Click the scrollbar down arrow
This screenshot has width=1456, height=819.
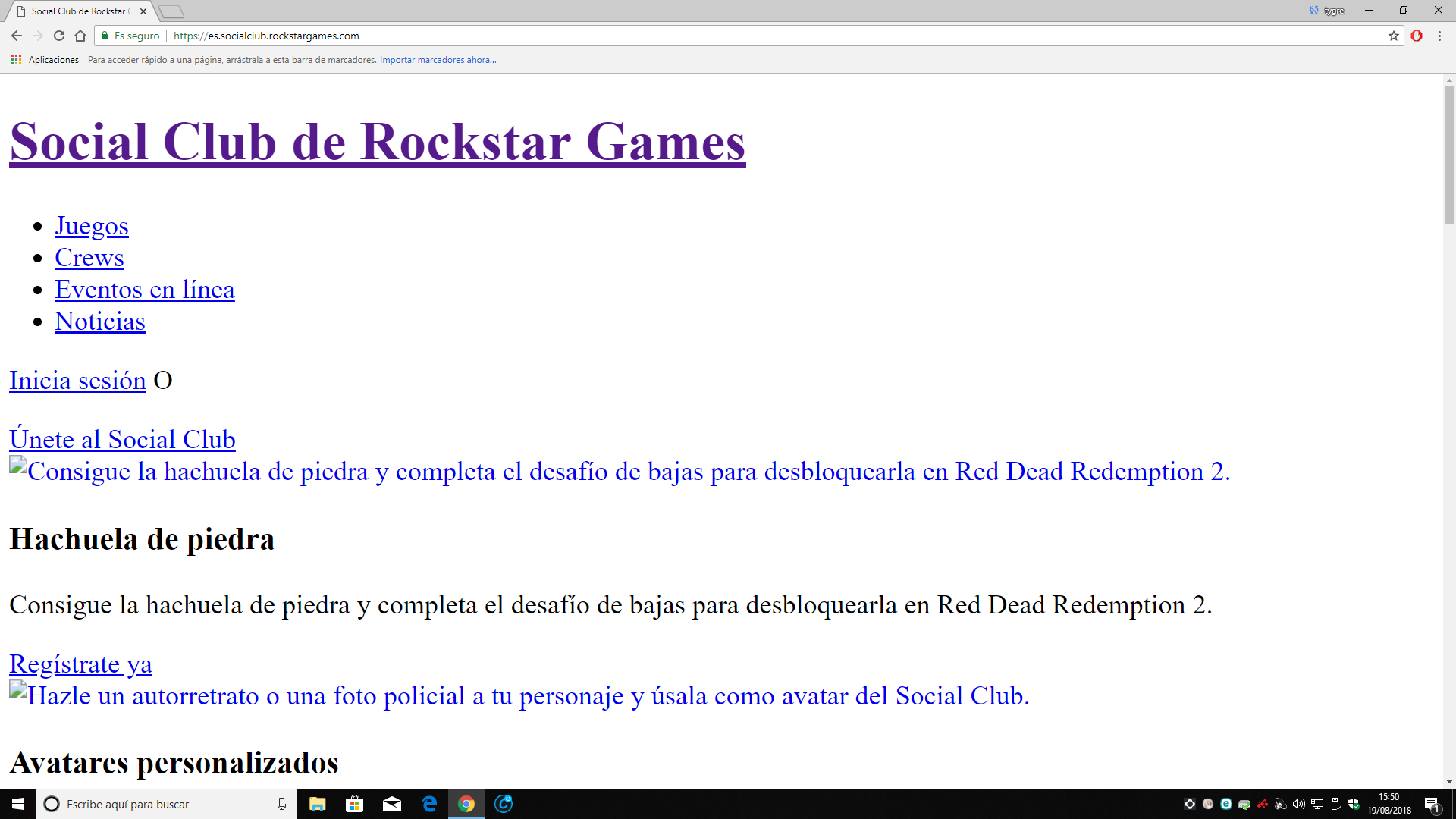tap(1449, 782)
